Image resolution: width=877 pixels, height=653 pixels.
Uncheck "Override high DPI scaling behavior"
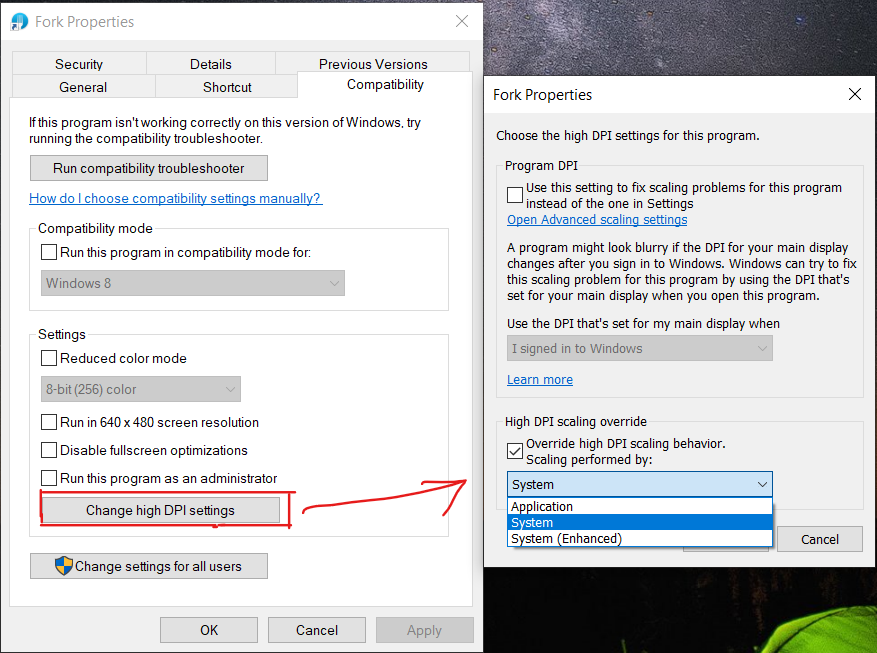click(515, 451)
